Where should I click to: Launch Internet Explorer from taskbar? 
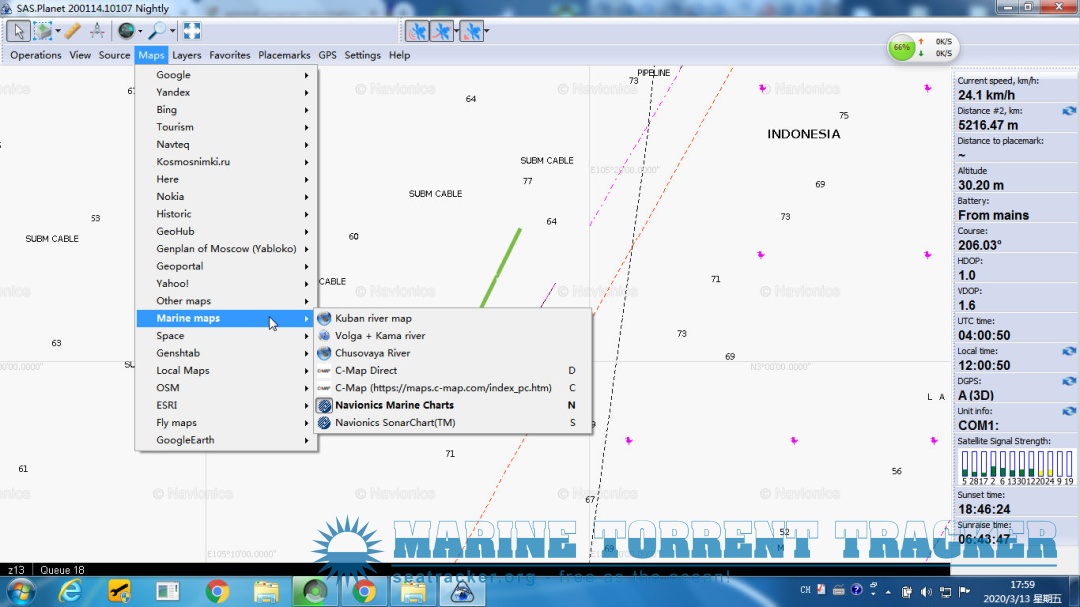click(70, 592)
